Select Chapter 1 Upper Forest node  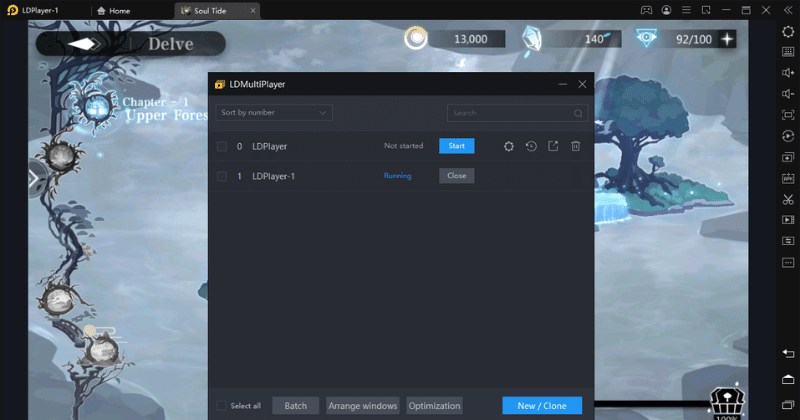(95, 108)
